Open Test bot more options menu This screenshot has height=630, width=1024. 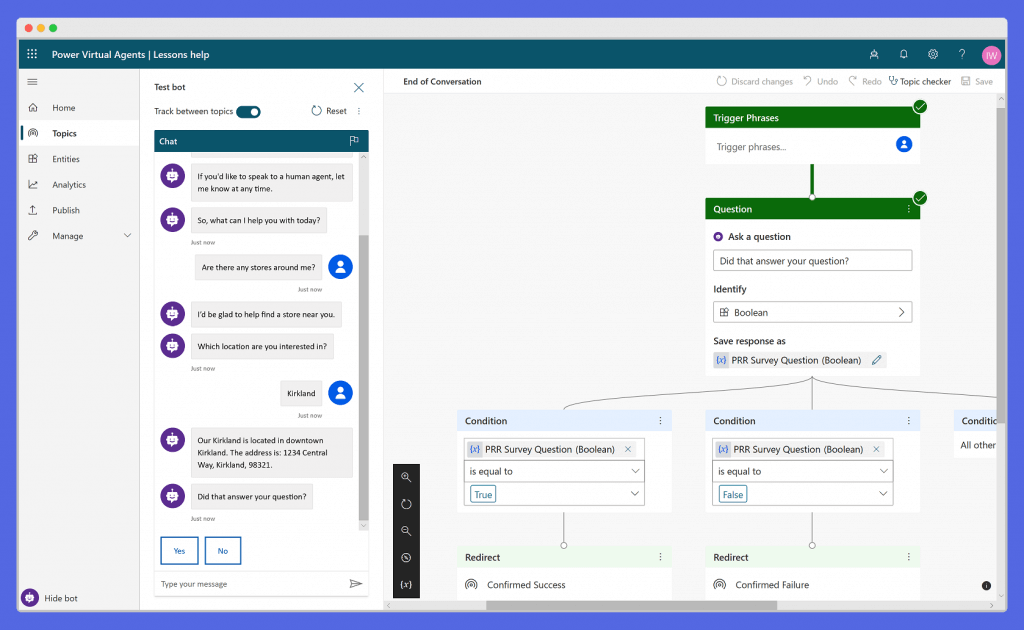point(359,111)
